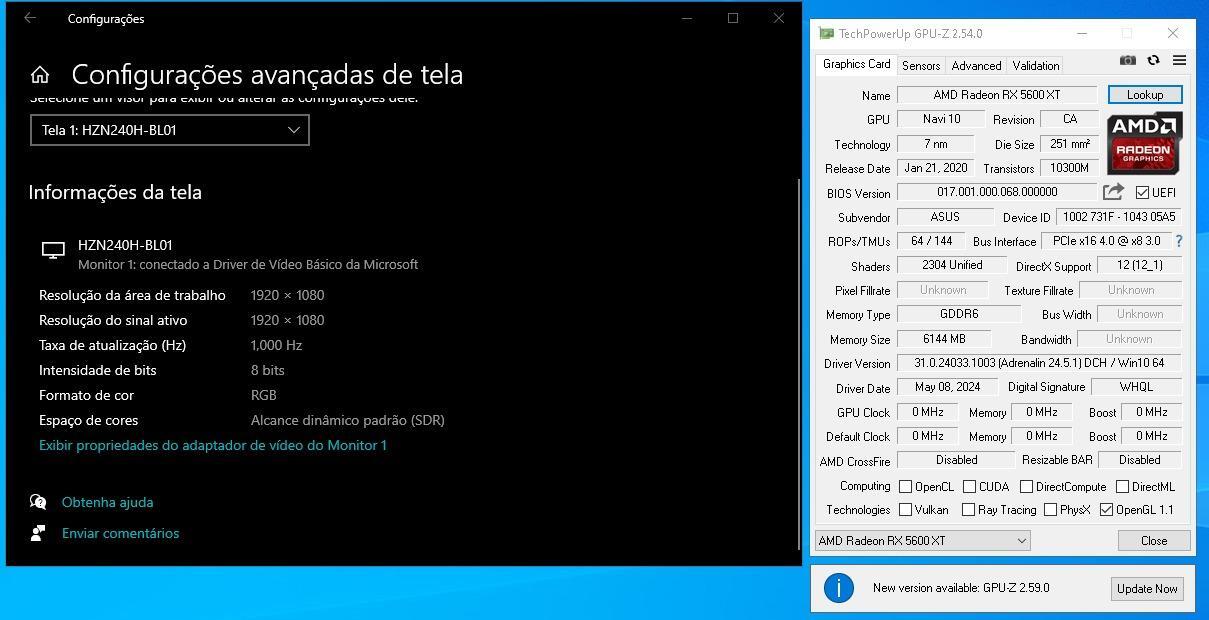Toggle the UEFI checkbox
This screenshot has height=620, width=1209.
[1142, 192]
